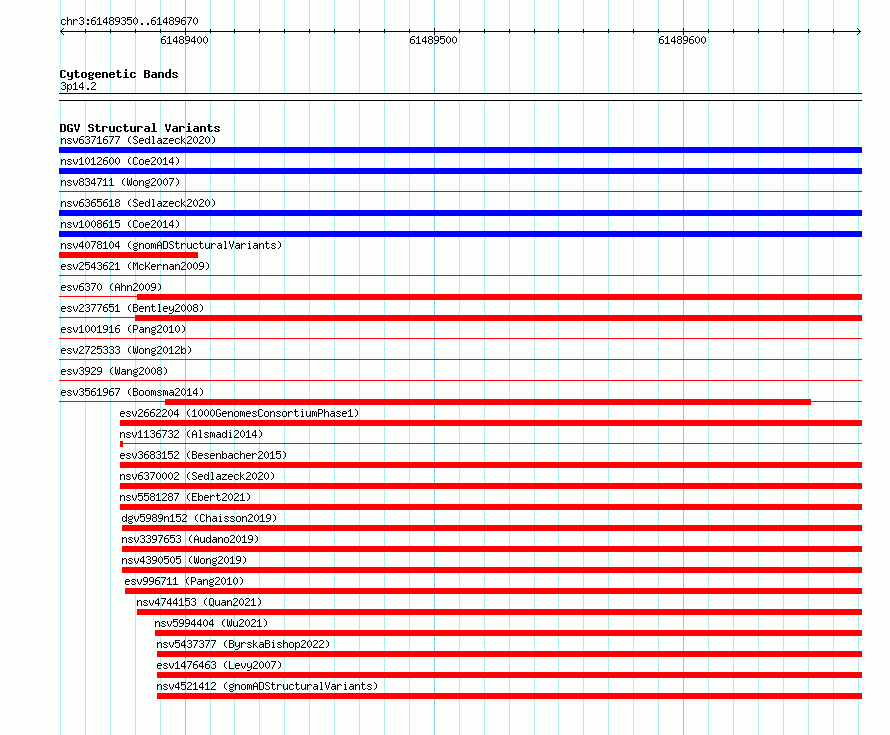Screen dimensions: 890x735
Task: Open esv2725333 (Wong2012b) variant
Action: point(126,350)
